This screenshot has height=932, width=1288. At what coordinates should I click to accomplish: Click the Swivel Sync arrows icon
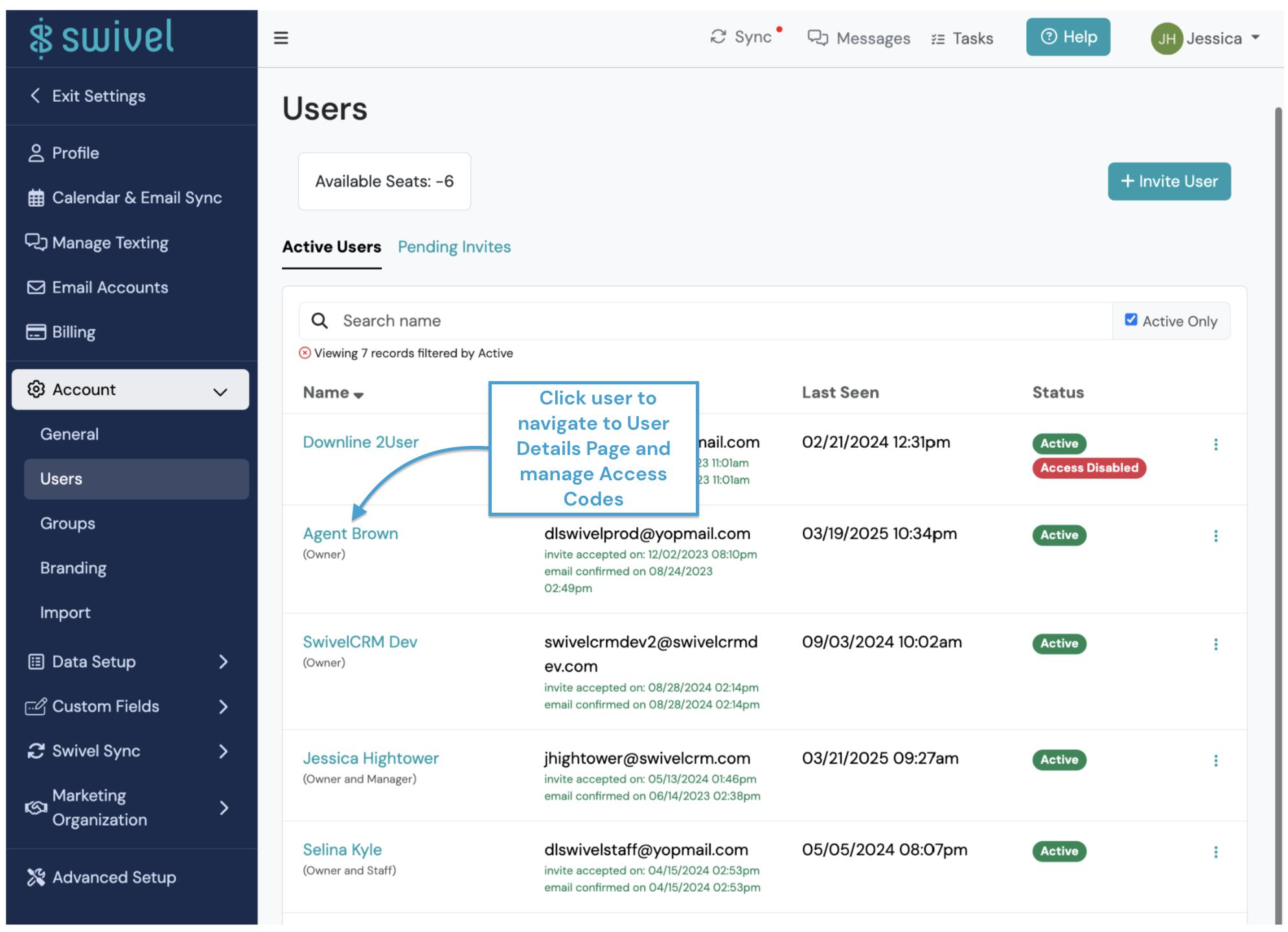click(x=36, y=751)
